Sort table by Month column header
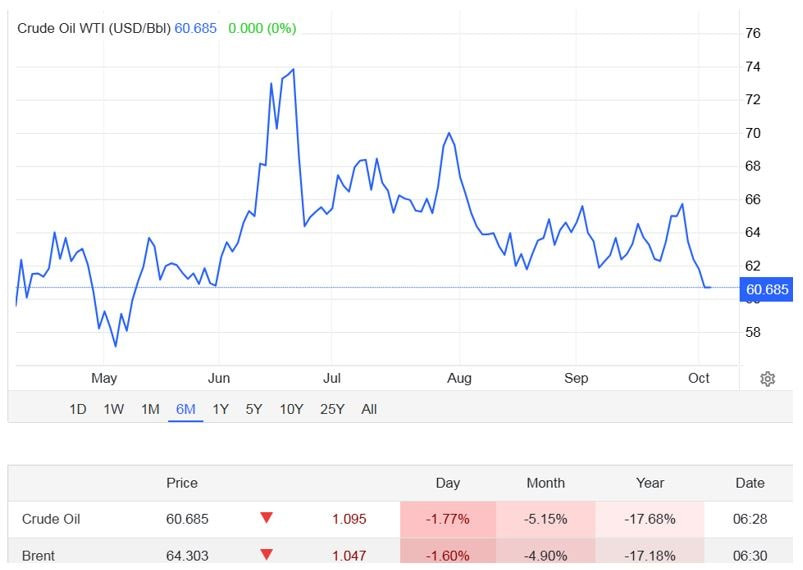This screenshot has height=570, width=803. click(545, 483)
